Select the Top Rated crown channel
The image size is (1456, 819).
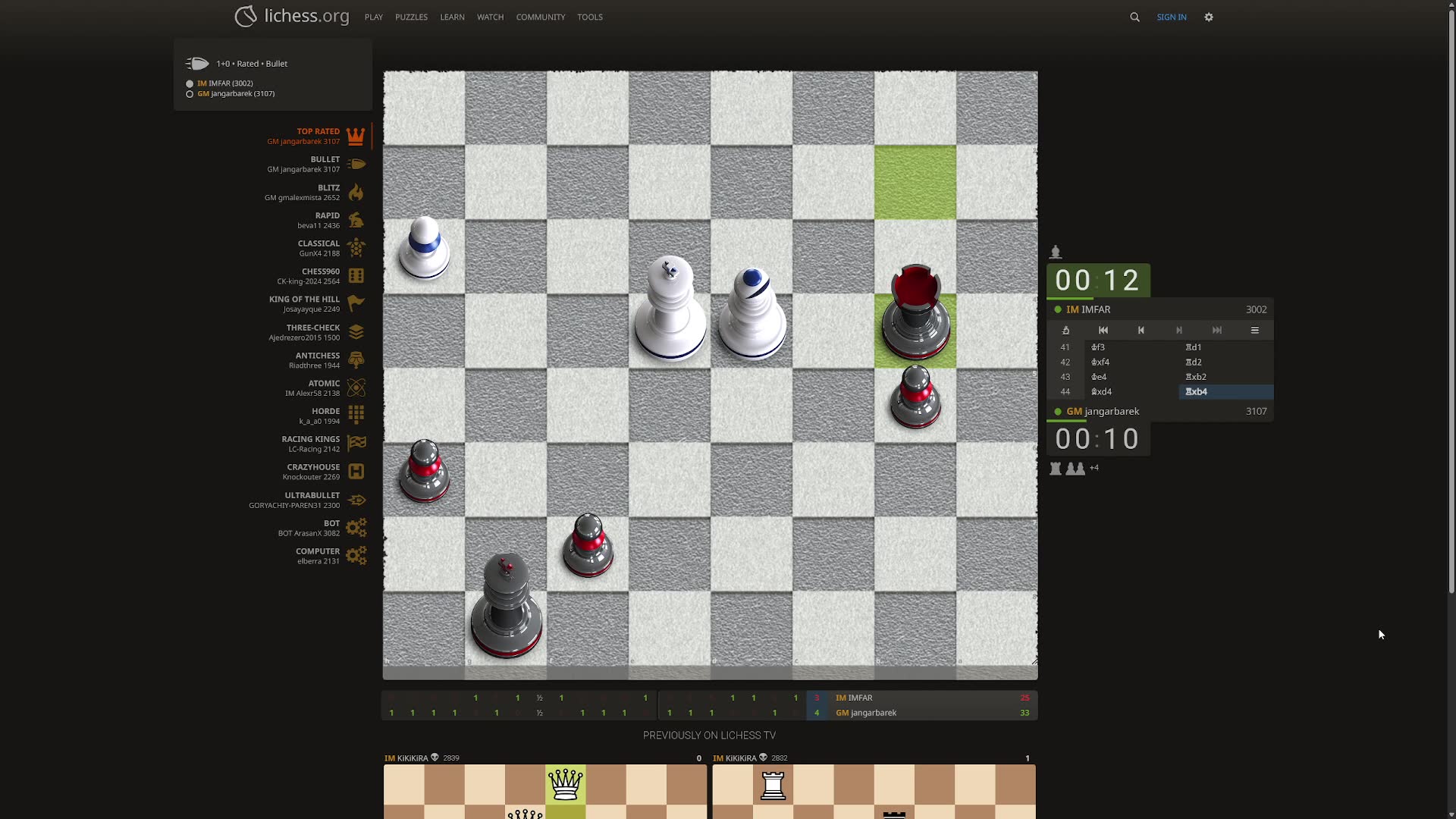coord(355,136)
